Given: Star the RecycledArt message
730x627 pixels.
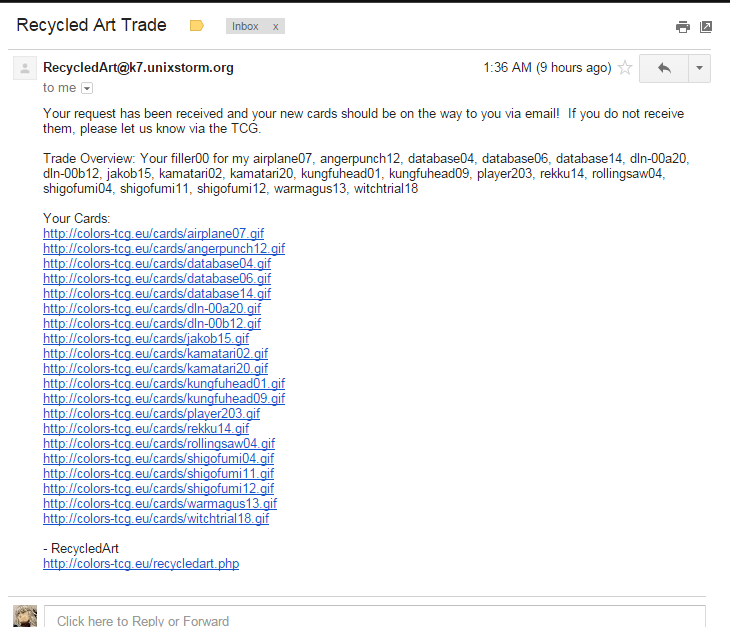Looking at the screenshot, I should pyautogui.click(x=625, y=68).
